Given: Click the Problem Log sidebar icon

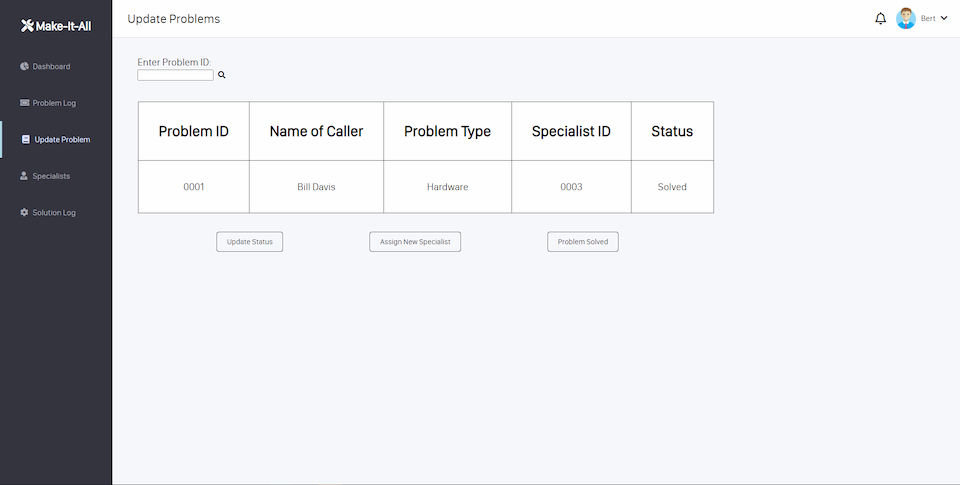Looking at the screenshot, I should pos(24,103).
